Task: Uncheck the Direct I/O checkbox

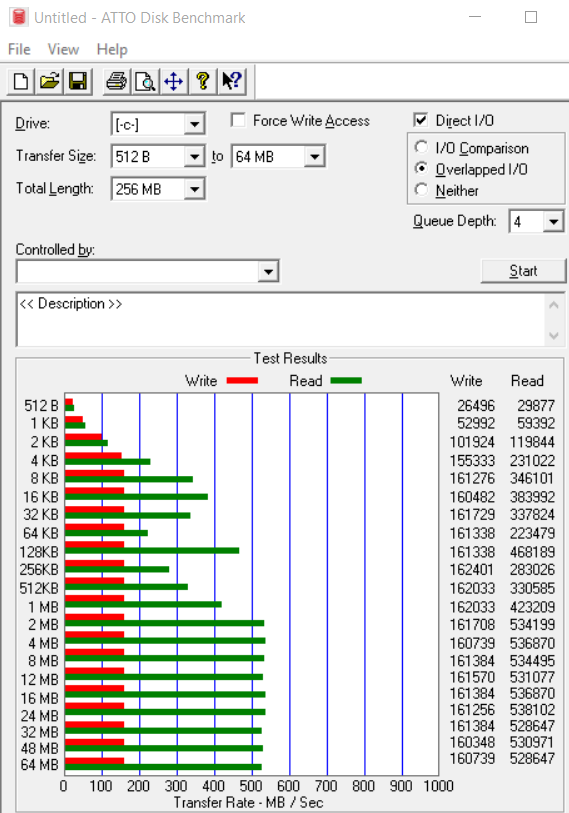Action: click(421, 120)
